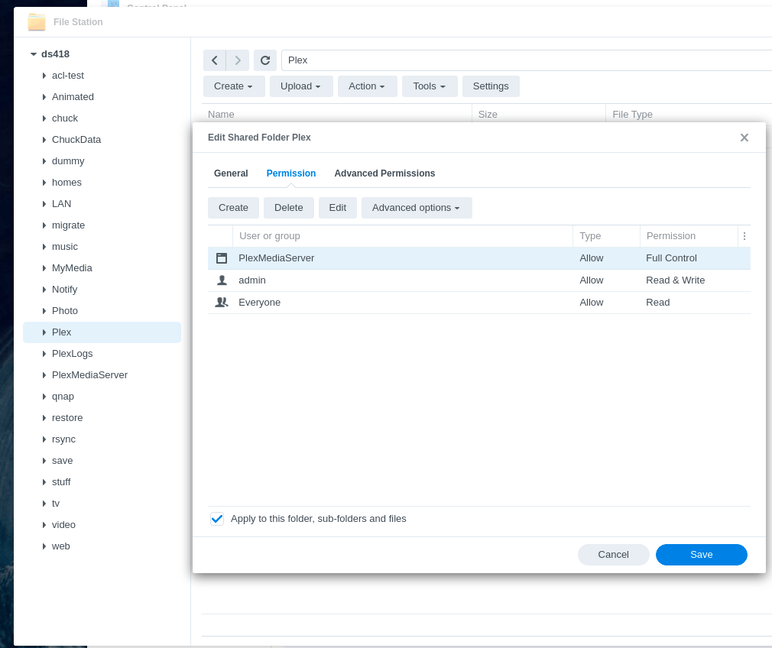
Task: Click the Name column header
Action: [337, 114]
